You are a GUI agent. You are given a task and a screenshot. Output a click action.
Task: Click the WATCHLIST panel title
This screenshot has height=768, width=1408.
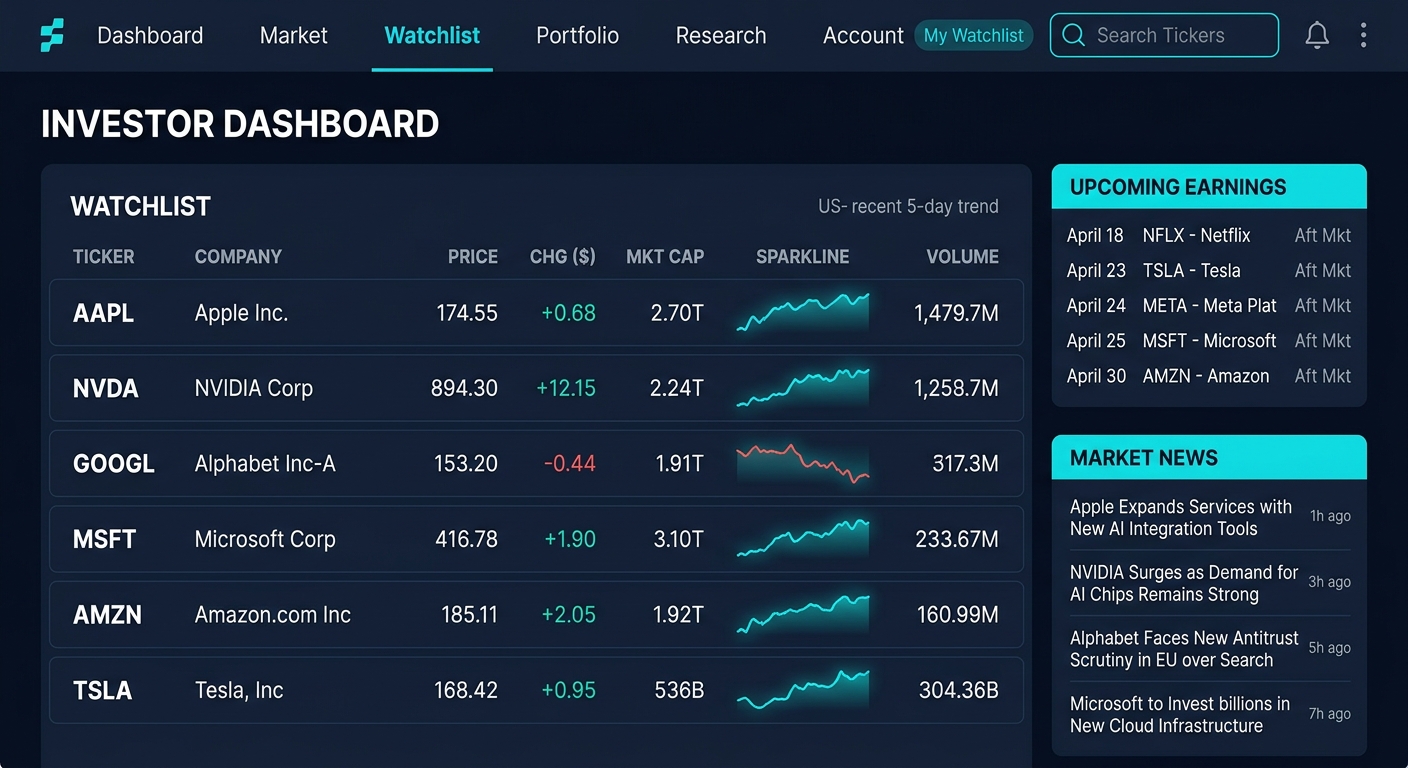[x=141, y=207]
